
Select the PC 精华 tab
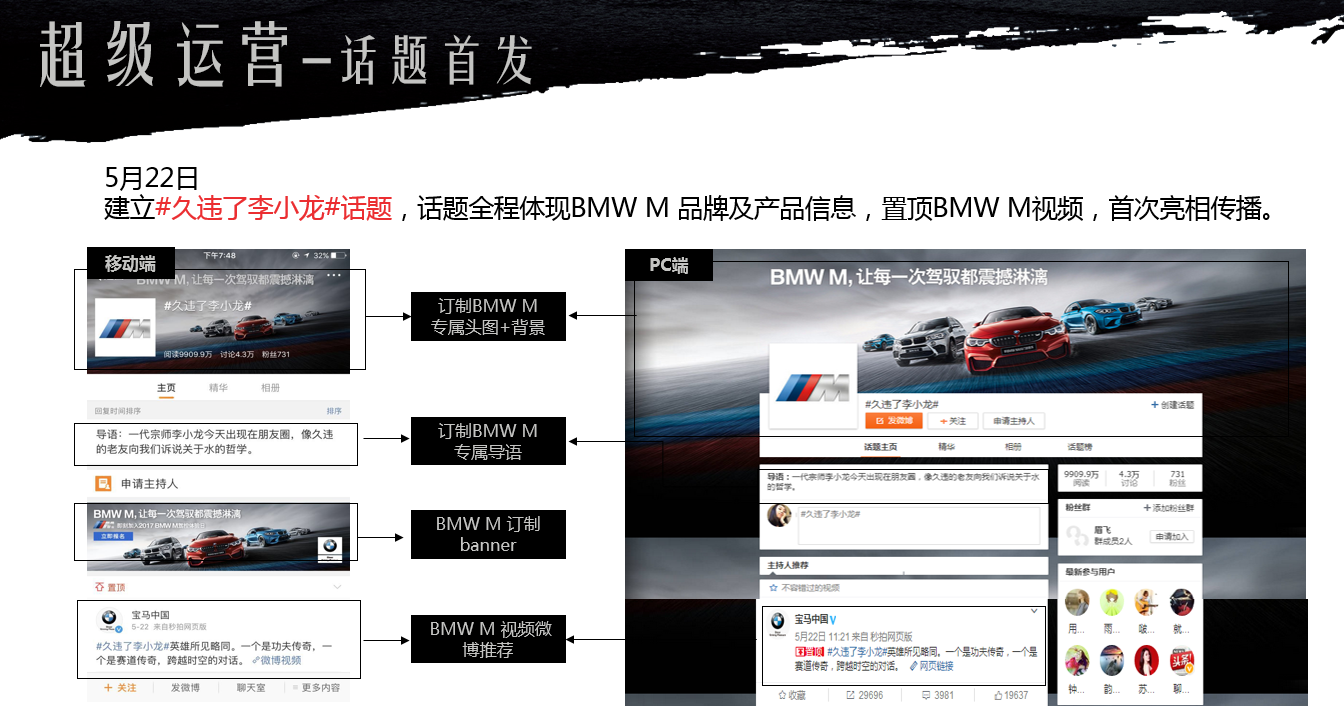(x=946, y=447)
